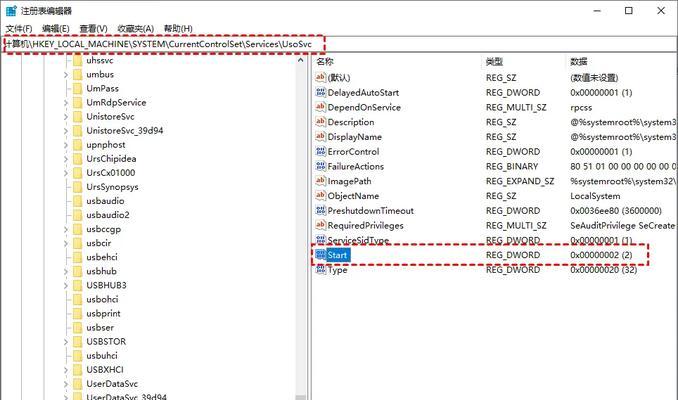The height and width of the screenshot is (400, 678).
Task: Open the 编辑(E) menu
Action: [x=55, y=29]
